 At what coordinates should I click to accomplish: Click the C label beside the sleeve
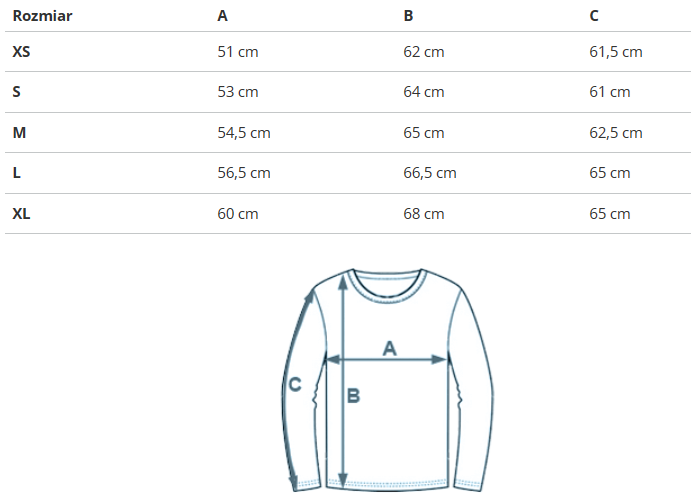[295, 383]
